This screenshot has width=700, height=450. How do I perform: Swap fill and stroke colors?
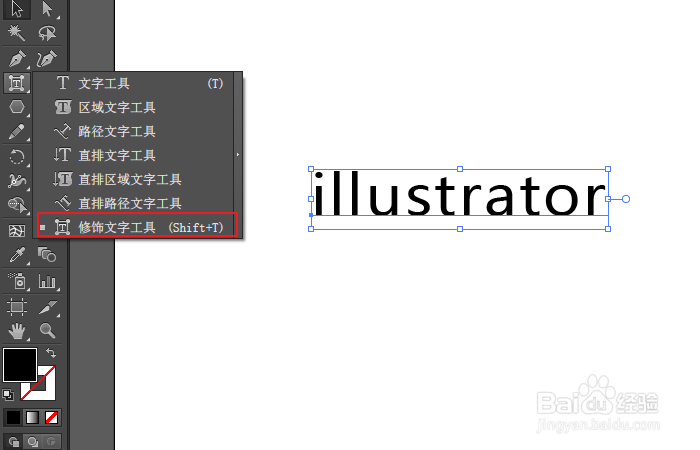51,353
